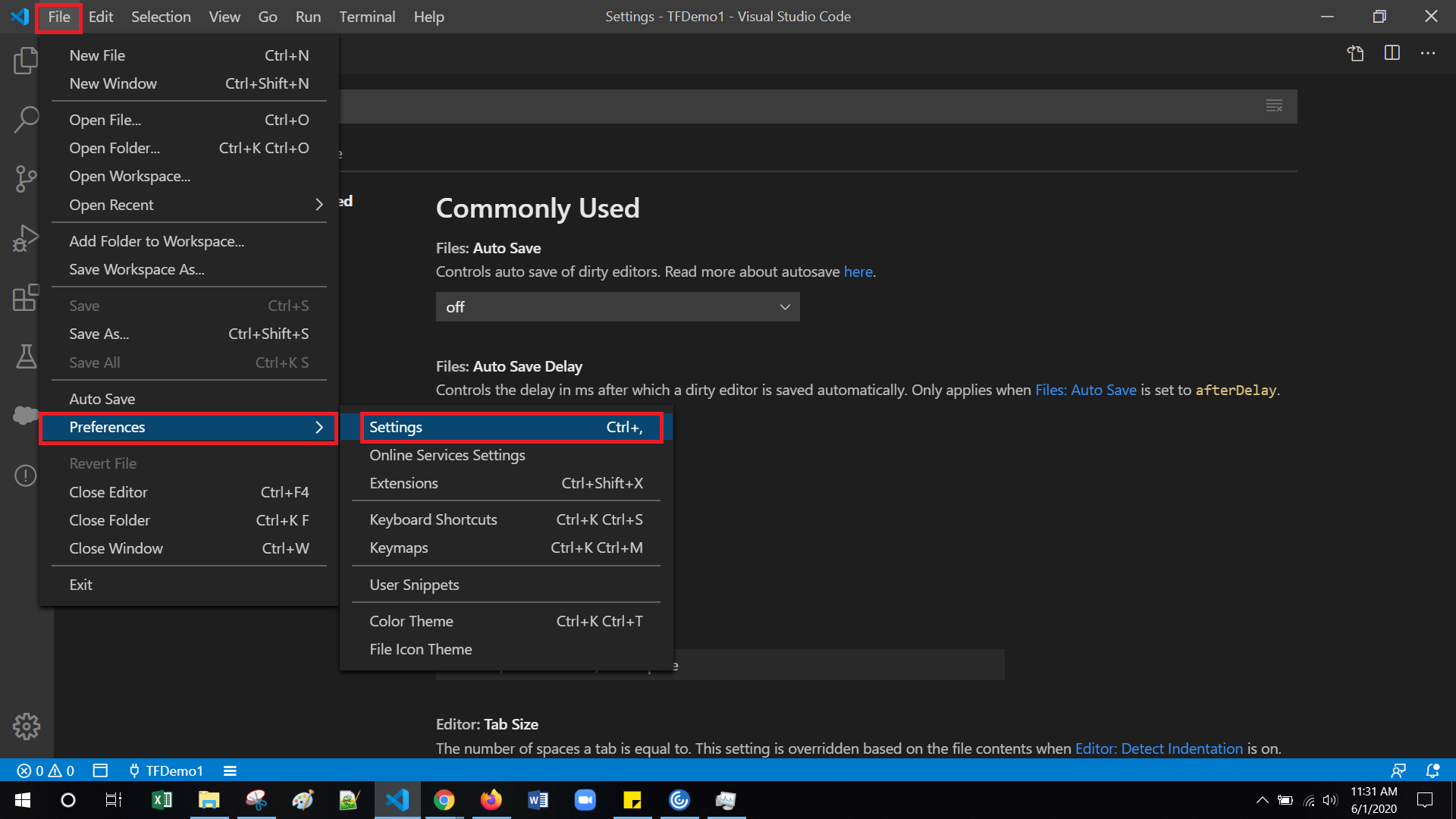Click the 'here' autosave documentation link
This screenshot has height=819, width=1456.
point(858,271)
